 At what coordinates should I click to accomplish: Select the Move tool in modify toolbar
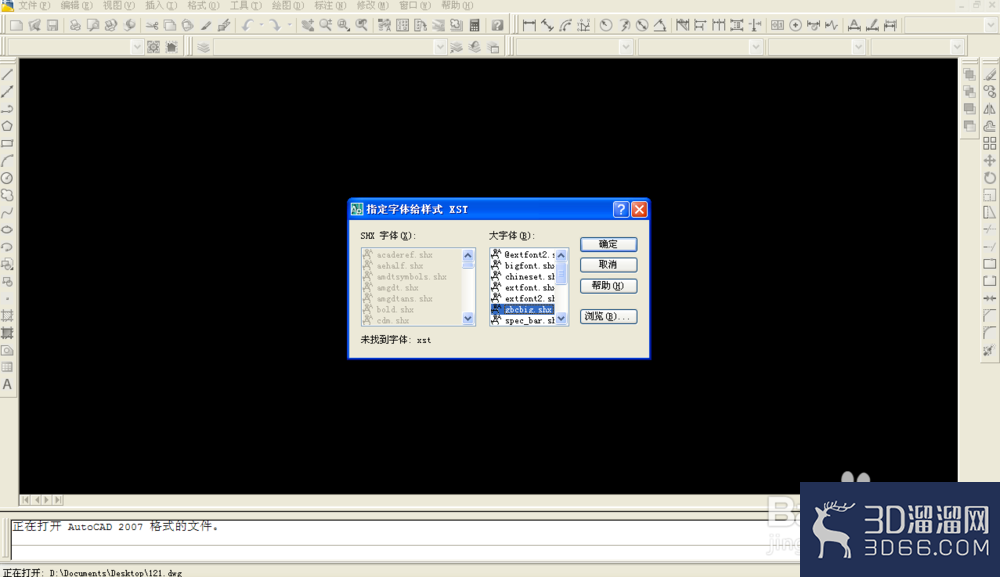[989, 161]
